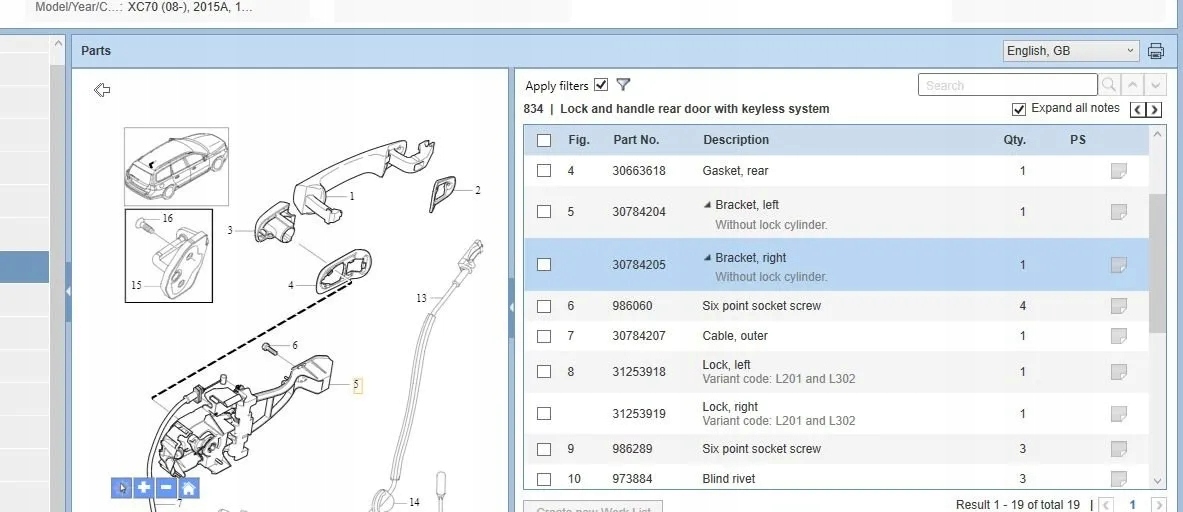Go to previous section arrow
The image size is (1183, 512).
1137,110
